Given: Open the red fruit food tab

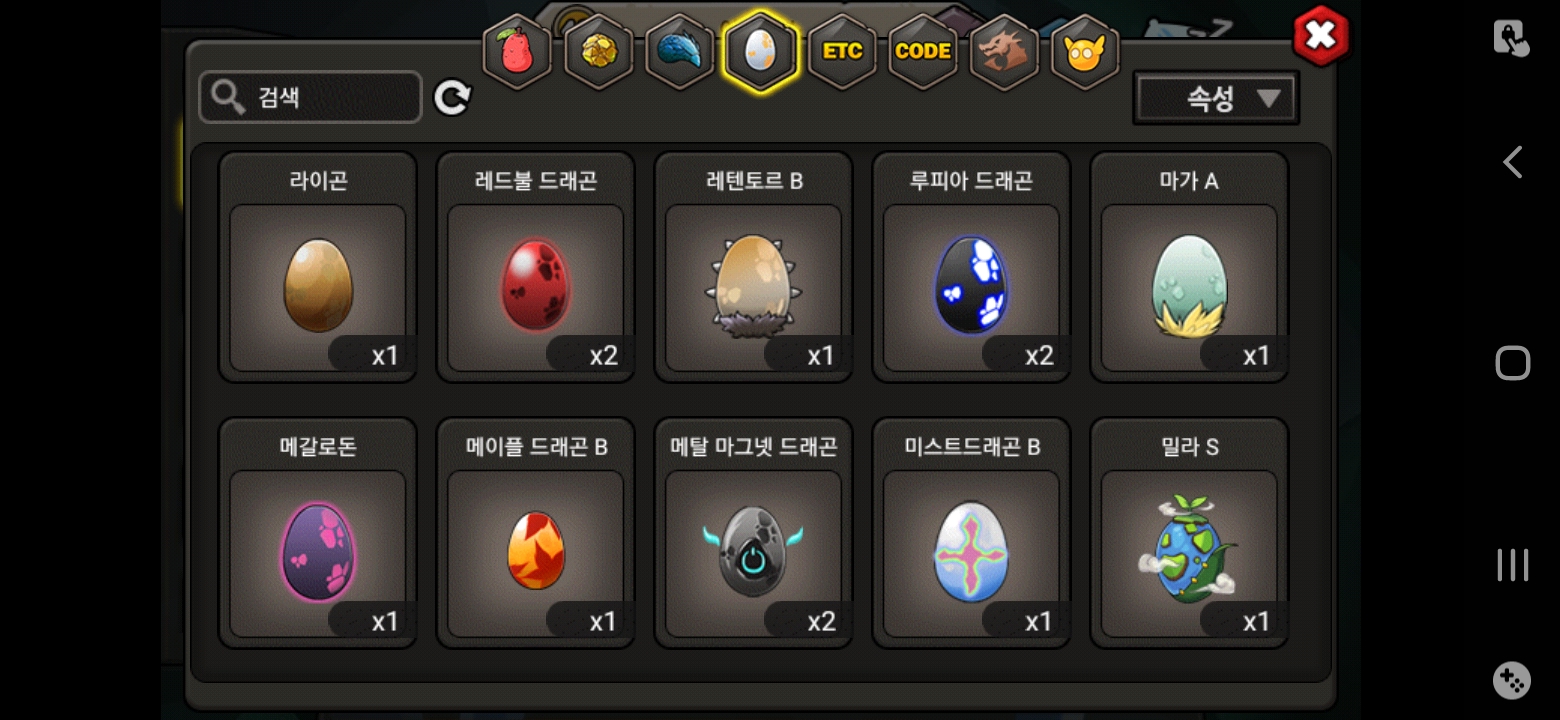Looking at the screenshot, I should coord(517,52).
